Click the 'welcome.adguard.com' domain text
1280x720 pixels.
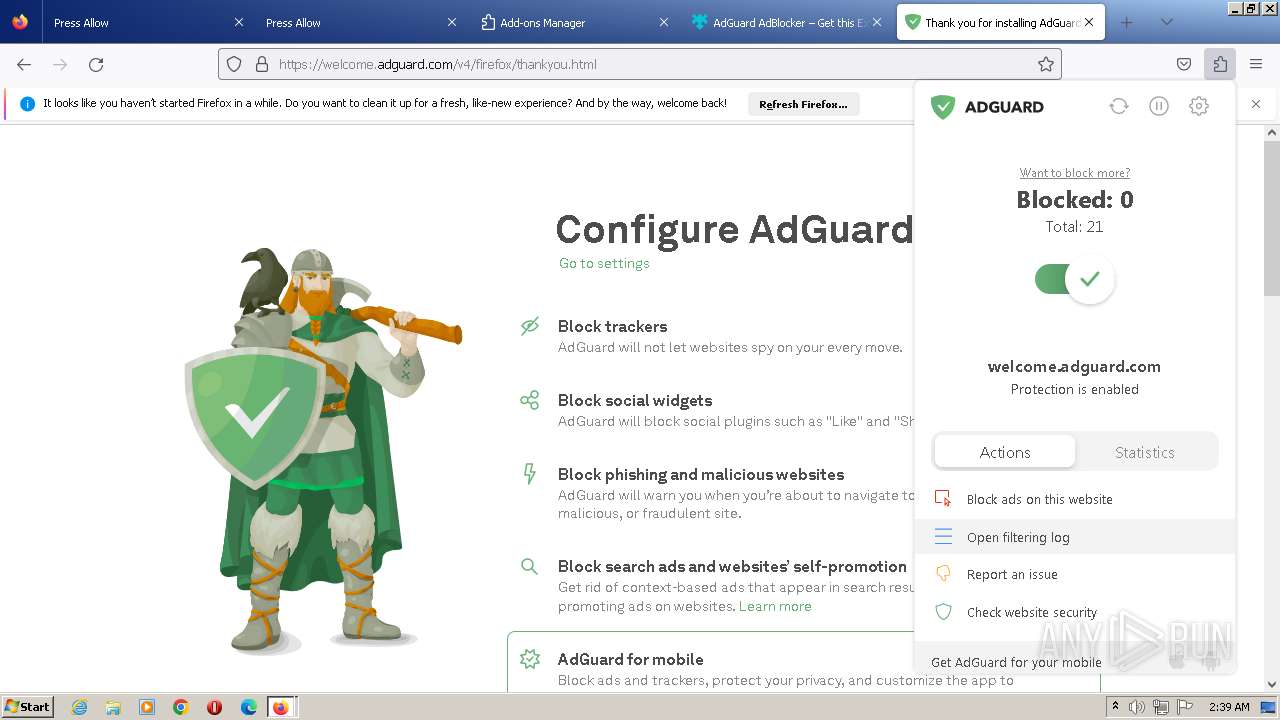click(1074, 366)
